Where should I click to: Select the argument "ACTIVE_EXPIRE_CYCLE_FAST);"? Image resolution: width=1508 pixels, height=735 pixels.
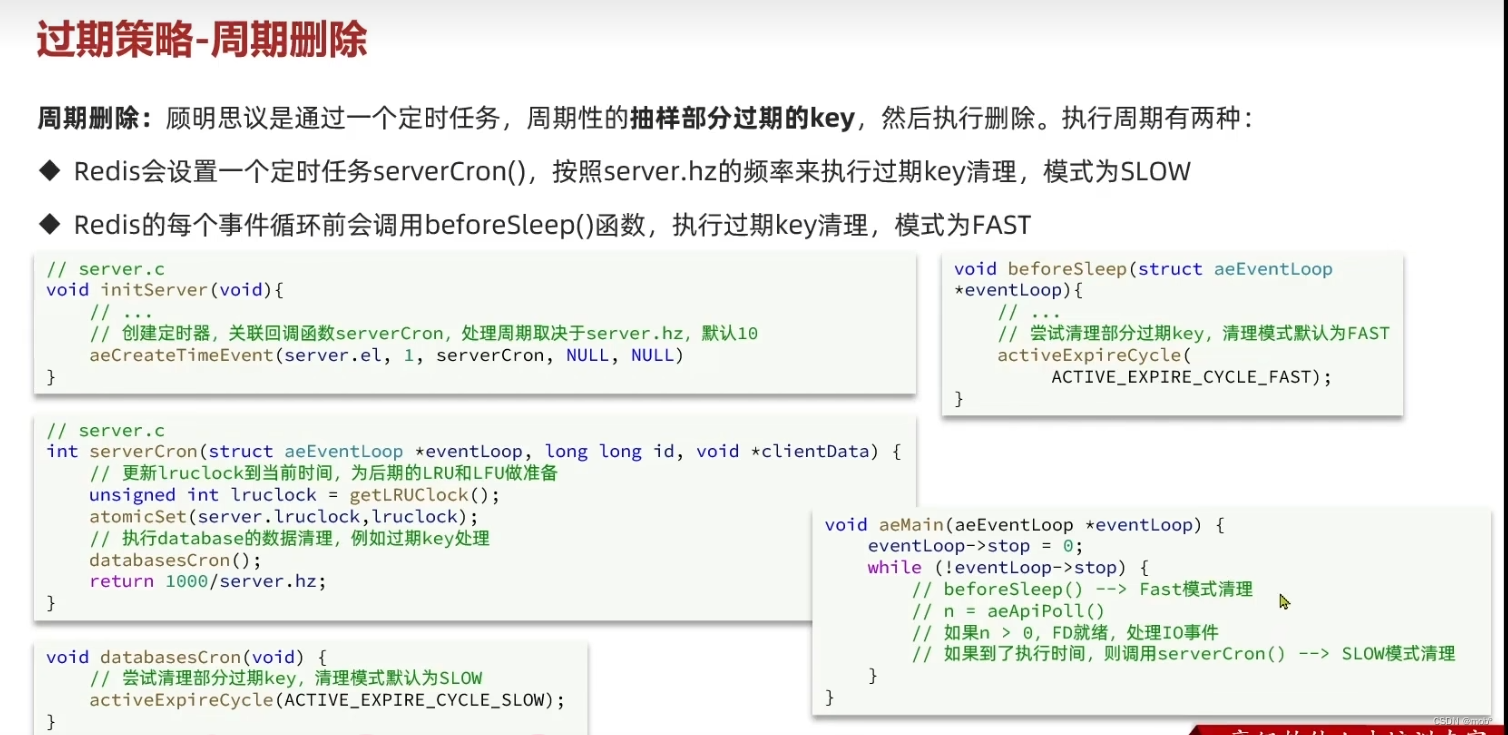1192,377
